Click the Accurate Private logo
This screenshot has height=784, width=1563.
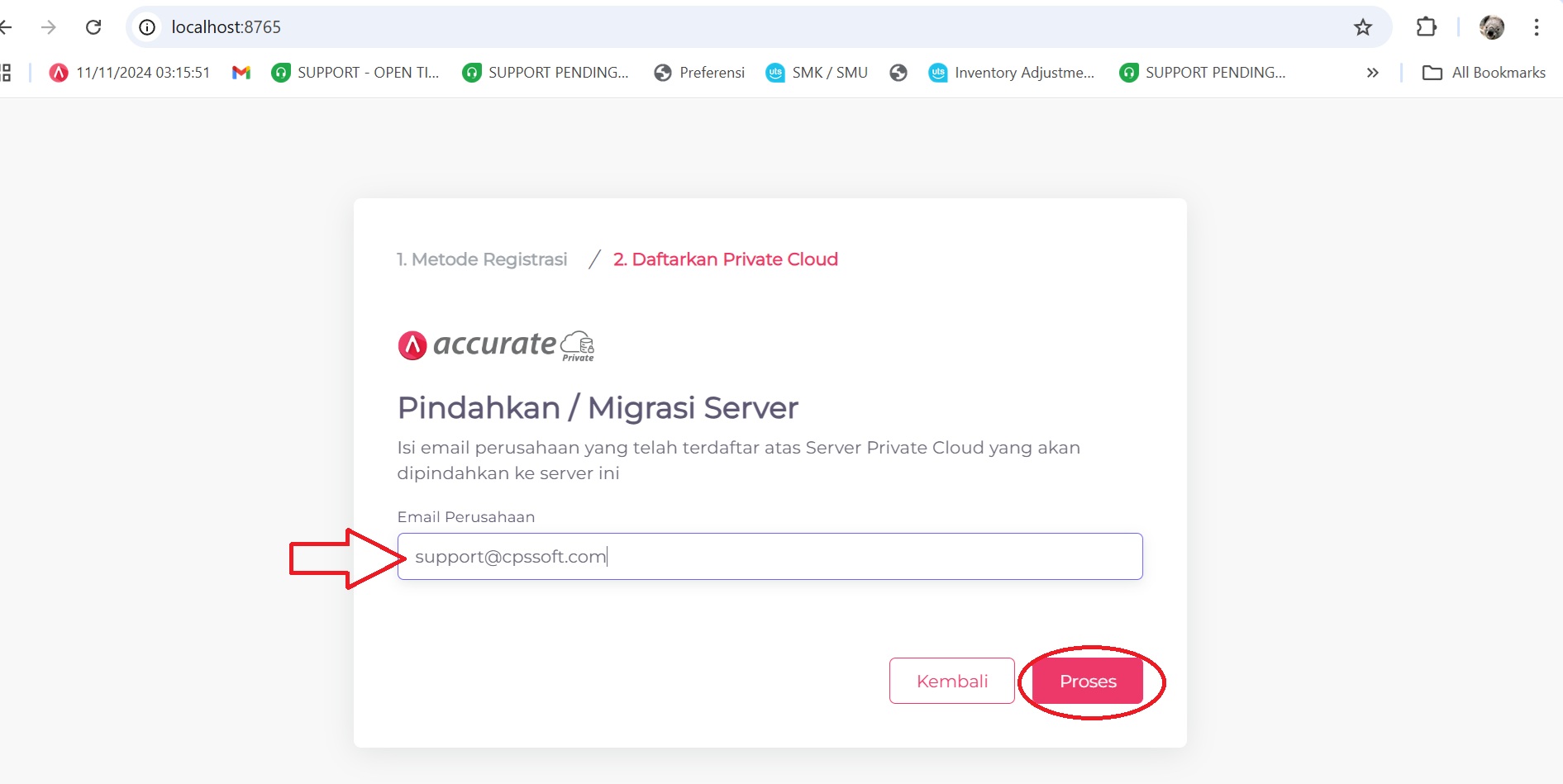tap(496, 345)
